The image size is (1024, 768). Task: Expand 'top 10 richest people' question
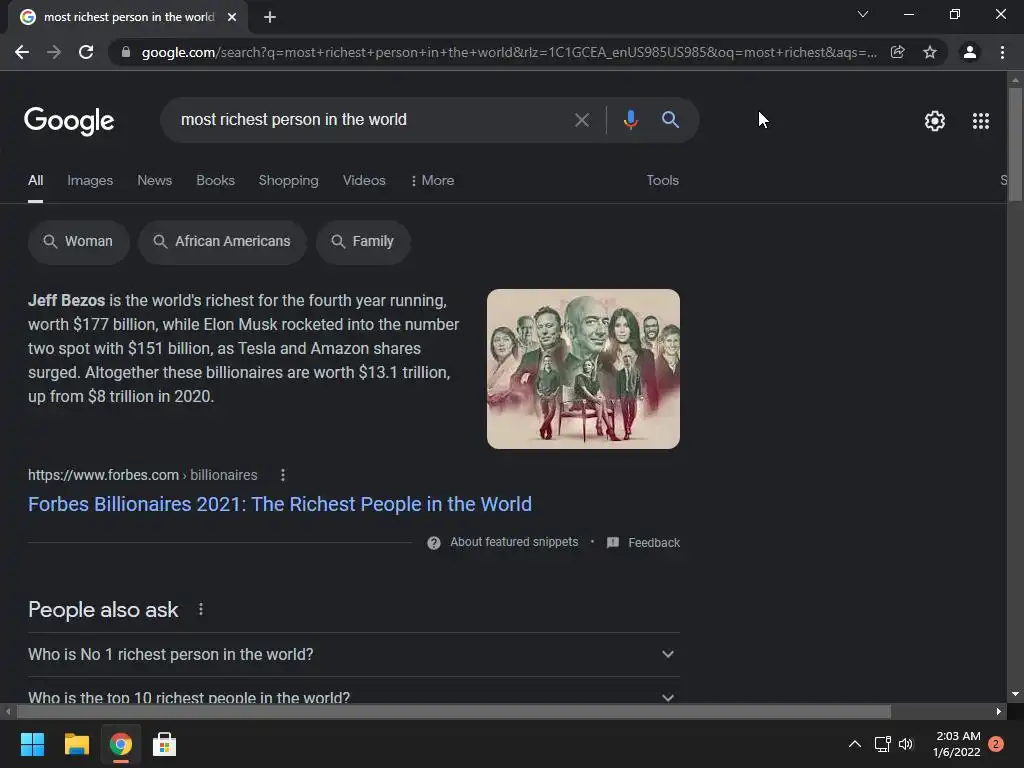pos(353,696)
